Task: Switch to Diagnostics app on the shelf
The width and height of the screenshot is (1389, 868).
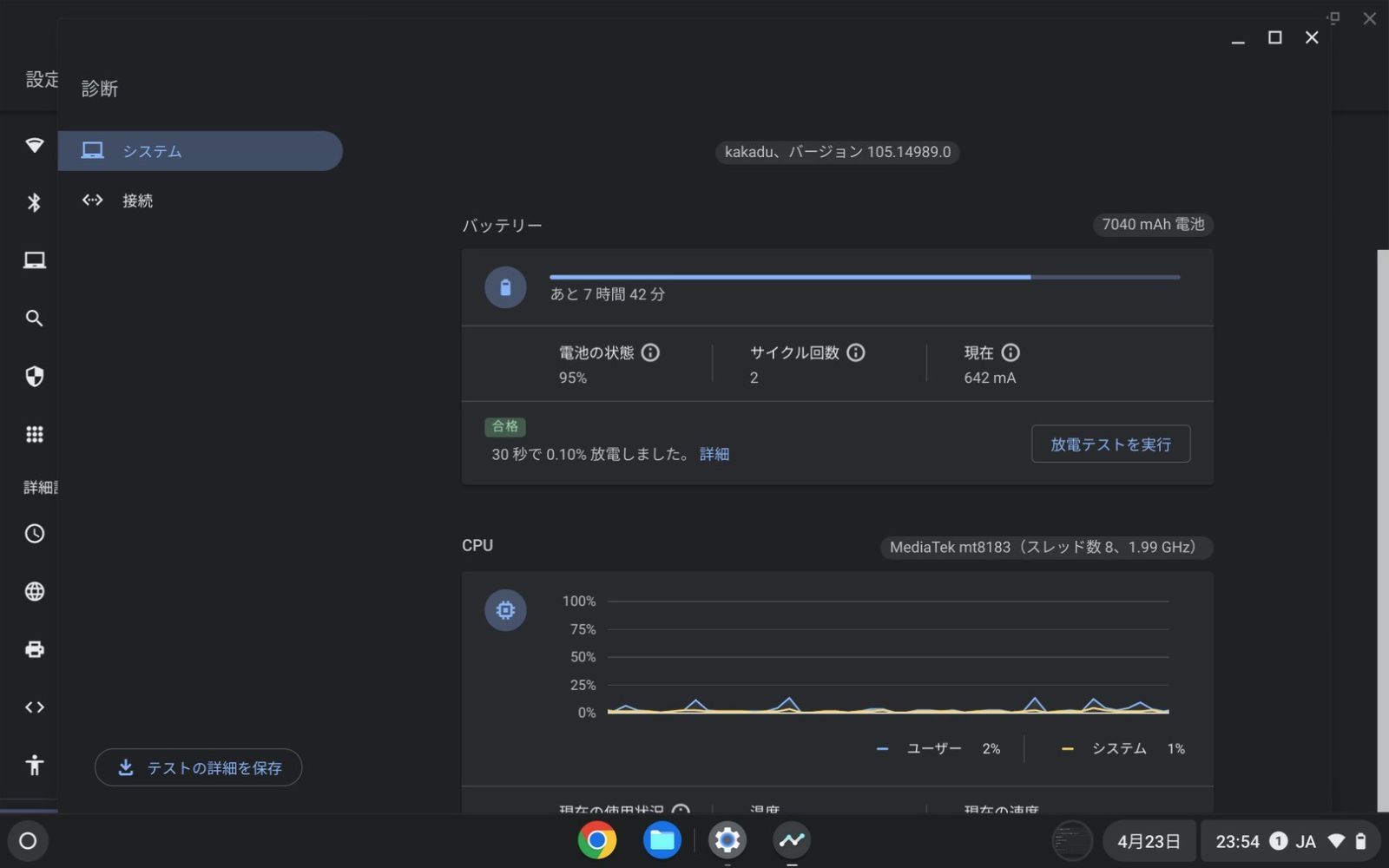Action: pos(792,840)
